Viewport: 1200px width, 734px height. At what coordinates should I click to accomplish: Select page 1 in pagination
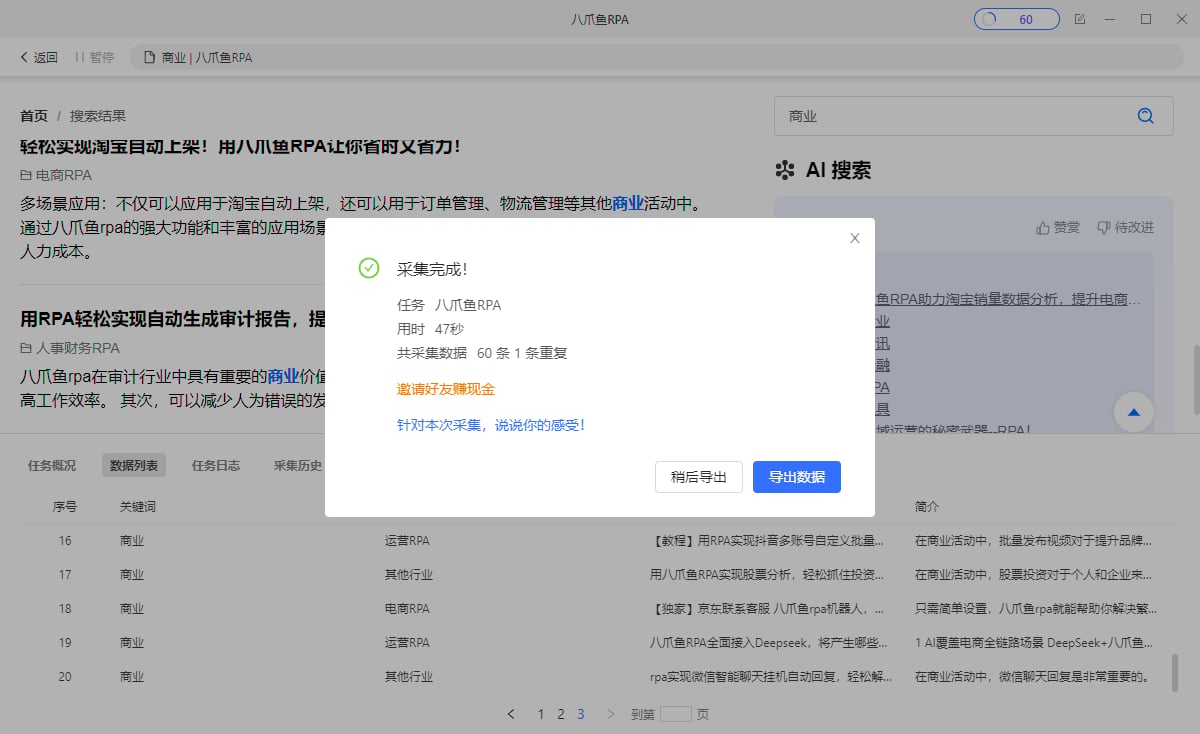pos(541,714)
